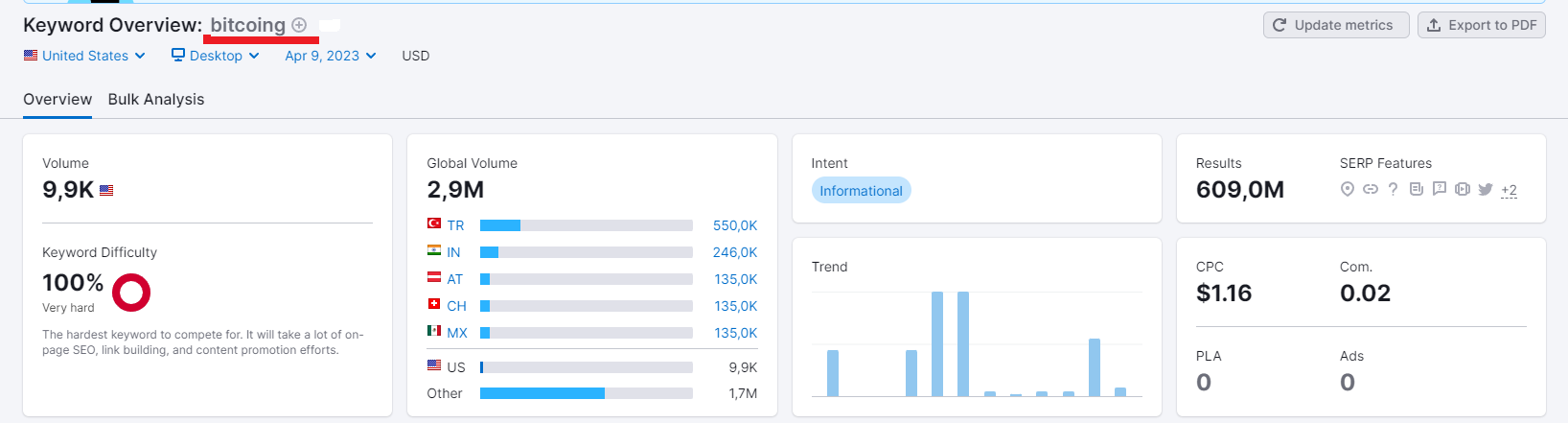Click the 609,0M results value

click(x=1240, y=190)
